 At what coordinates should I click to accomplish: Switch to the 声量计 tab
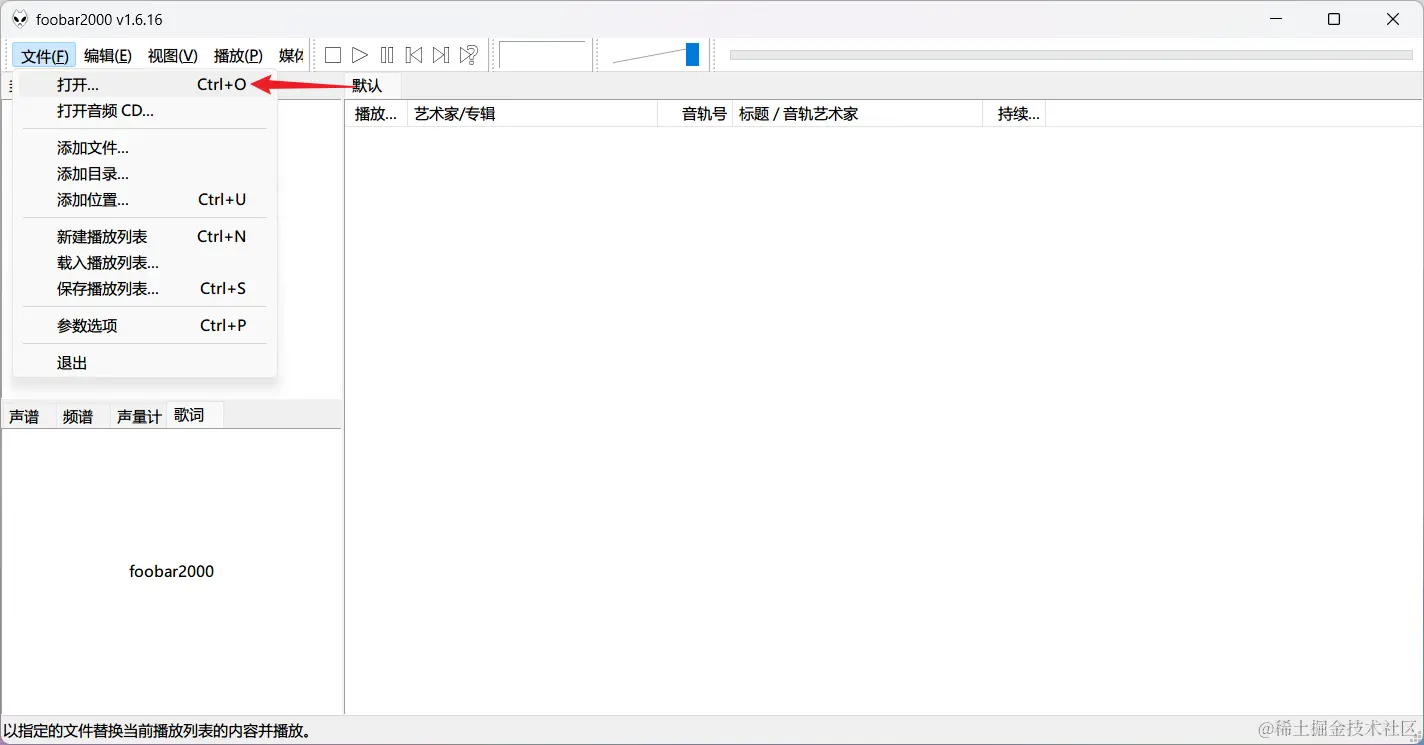tap(139, 417)
